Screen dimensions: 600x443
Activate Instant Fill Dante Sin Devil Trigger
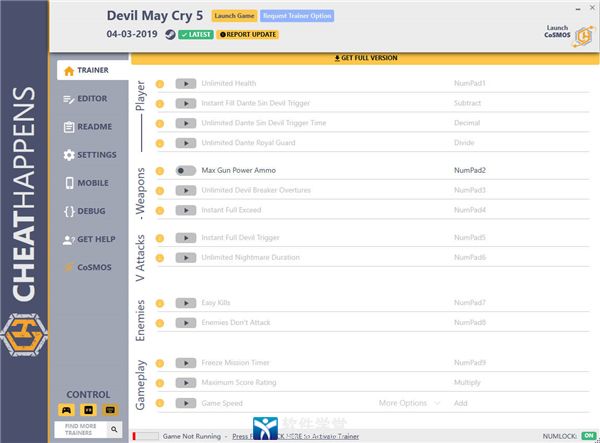pos(186,103)
